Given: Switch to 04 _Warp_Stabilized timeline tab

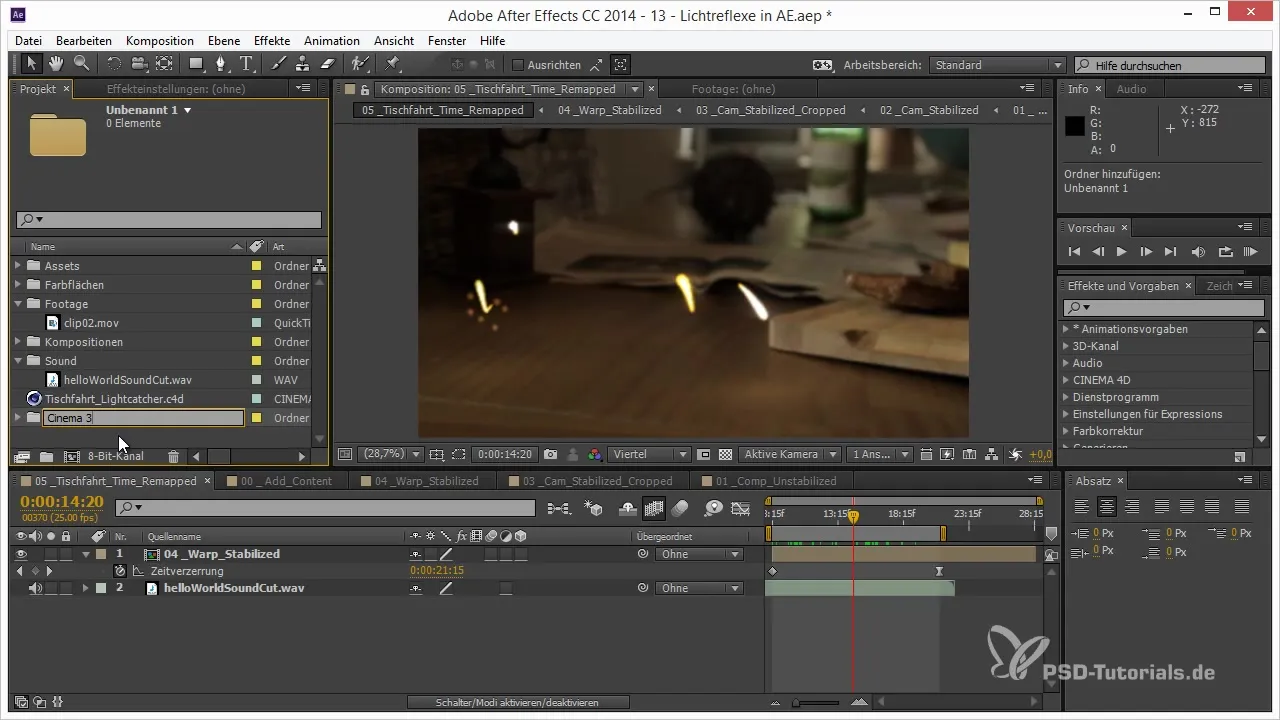Looking at the screenshot, I should (425, 481).
